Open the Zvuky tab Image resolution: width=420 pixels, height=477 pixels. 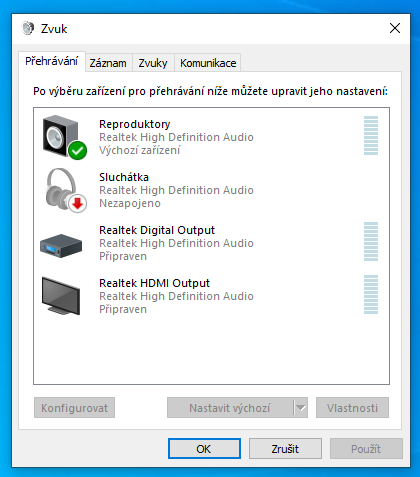153,63
